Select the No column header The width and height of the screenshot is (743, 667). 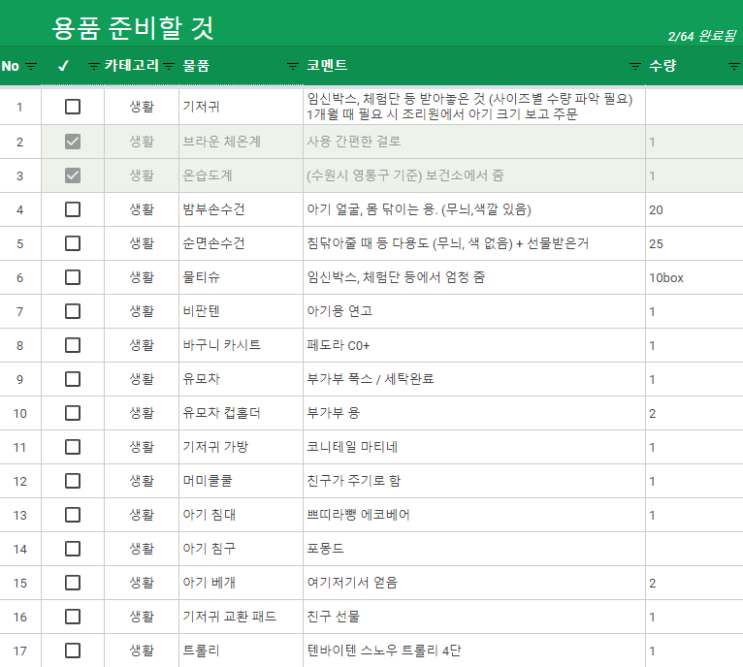10,66
